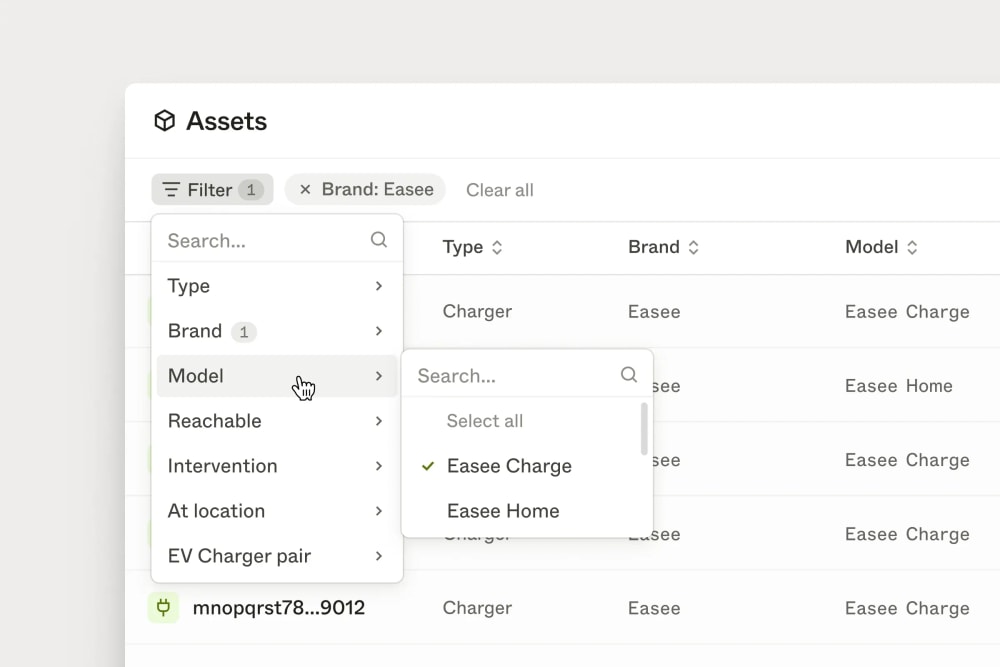Click the Model submenu scrollbar

pyautogui.click(x=644, y=429)
